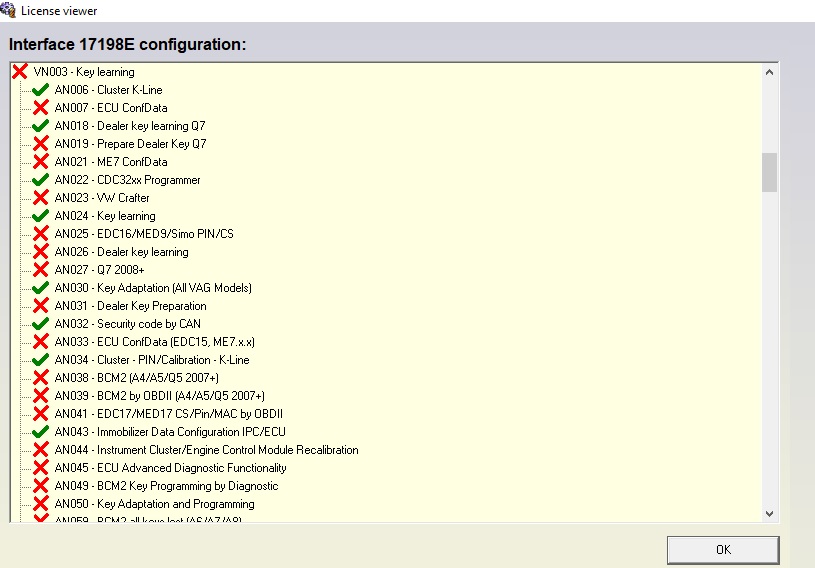This screenshot has width=815, height=568.
Task: Click red X next to AN023 VW Crafter
Action: 41,198
